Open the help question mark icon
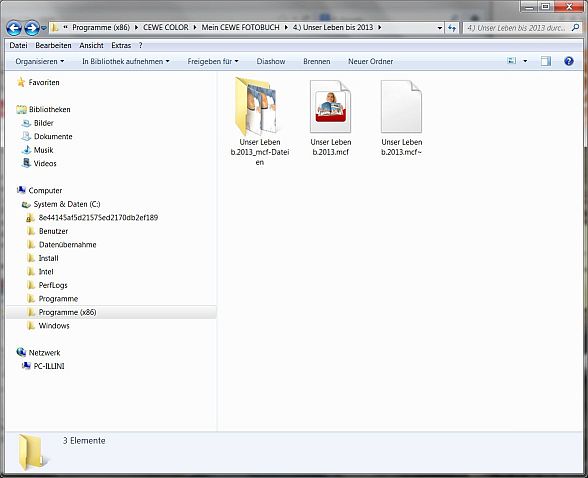 (x=568, y=61)
